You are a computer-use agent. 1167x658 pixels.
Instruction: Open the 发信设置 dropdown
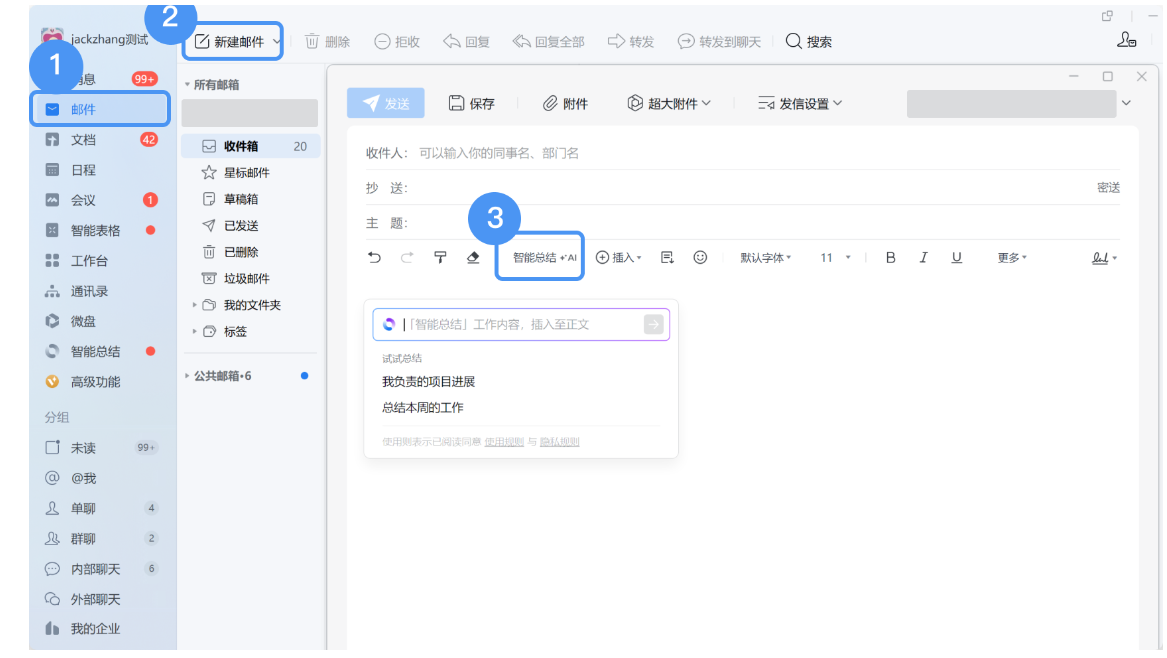(806, 102)
